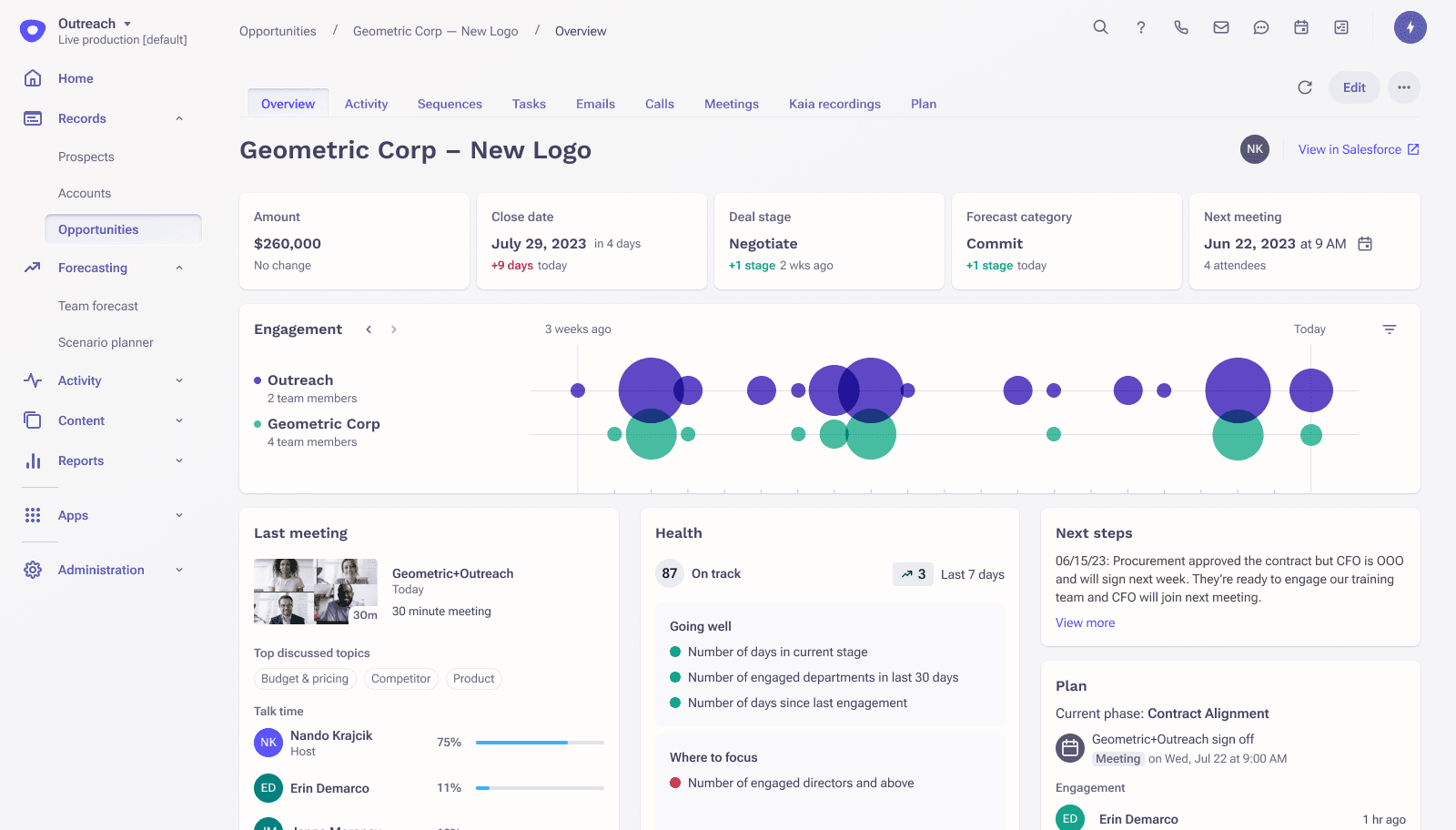The width and height of the screenshot is (1456, 830).
Task: Open the tasks checklist icon
Action: pos(1341,27)
